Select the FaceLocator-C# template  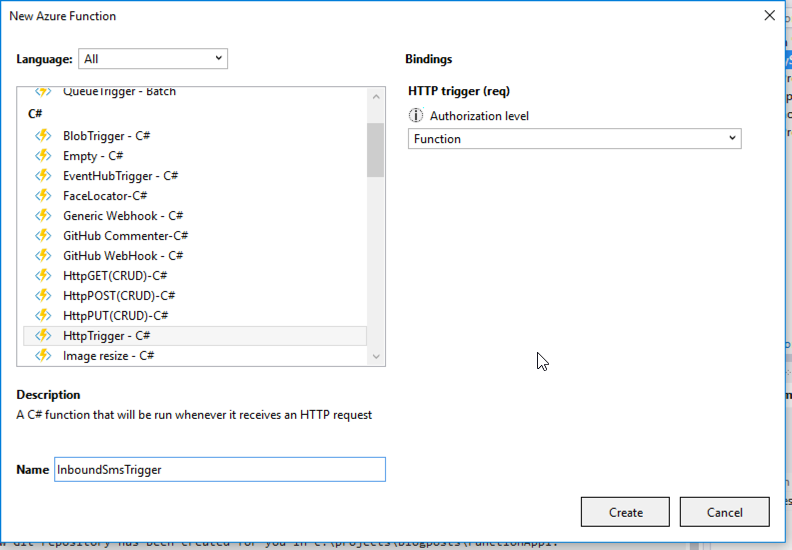[195, 196]
